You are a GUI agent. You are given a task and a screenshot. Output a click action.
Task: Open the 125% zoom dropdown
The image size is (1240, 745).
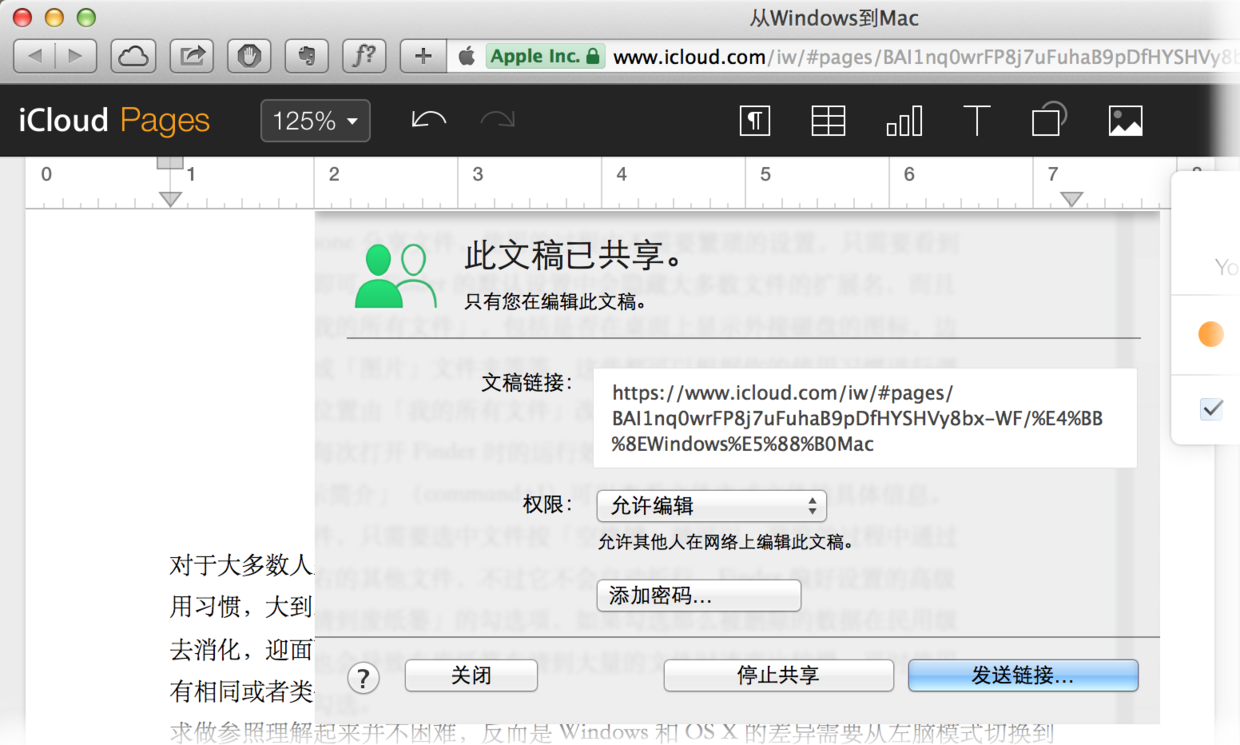(x=315, y=121)
